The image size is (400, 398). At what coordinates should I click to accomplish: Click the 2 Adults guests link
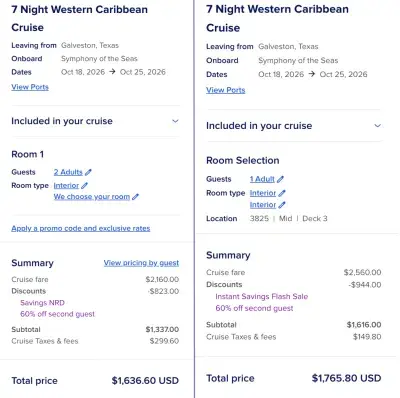[68, 172]
